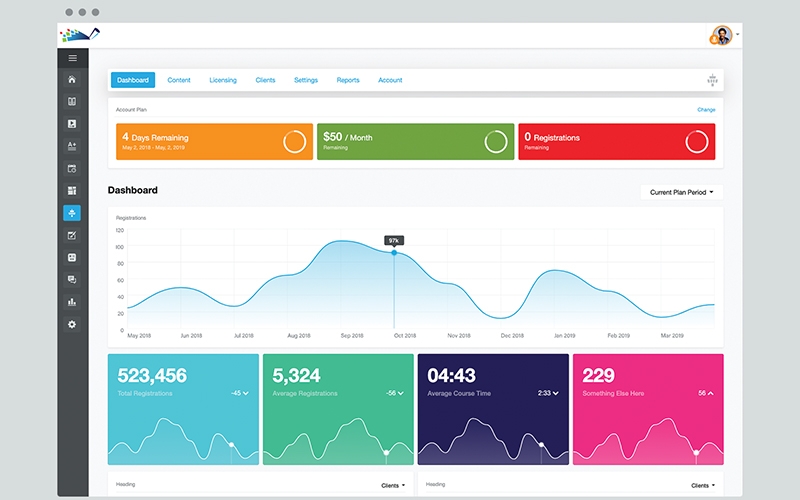Open the Reports tab
Image resolution: width=800 pixels, height=500 pixels.
pyautogui.click(x=348, y=80)
